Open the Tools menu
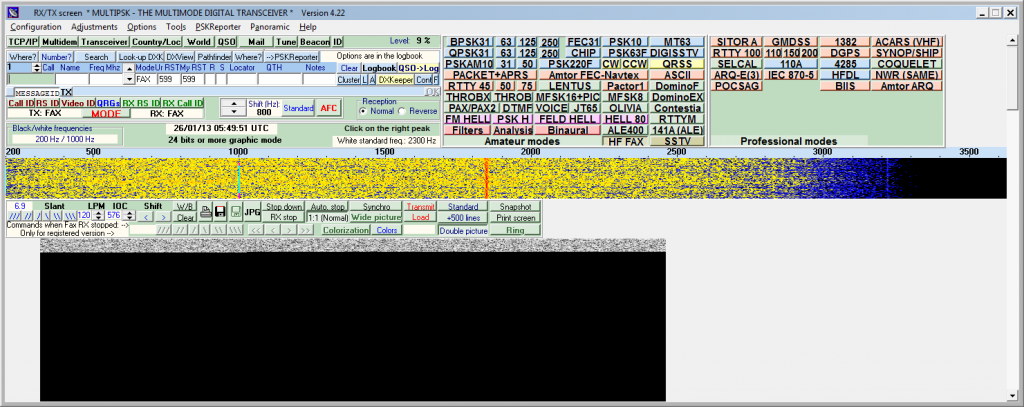The width and height of the screenshot is (1024, 407). click(176, 27)
